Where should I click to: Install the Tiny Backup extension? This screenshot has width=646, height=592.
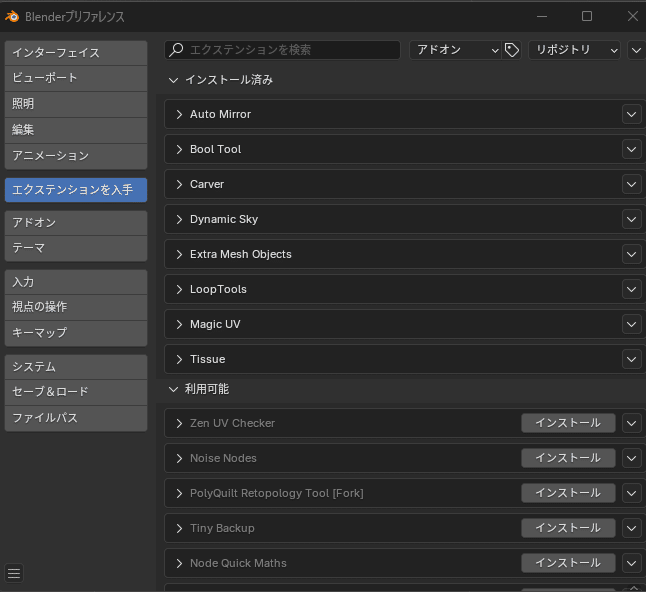point(568,528)
